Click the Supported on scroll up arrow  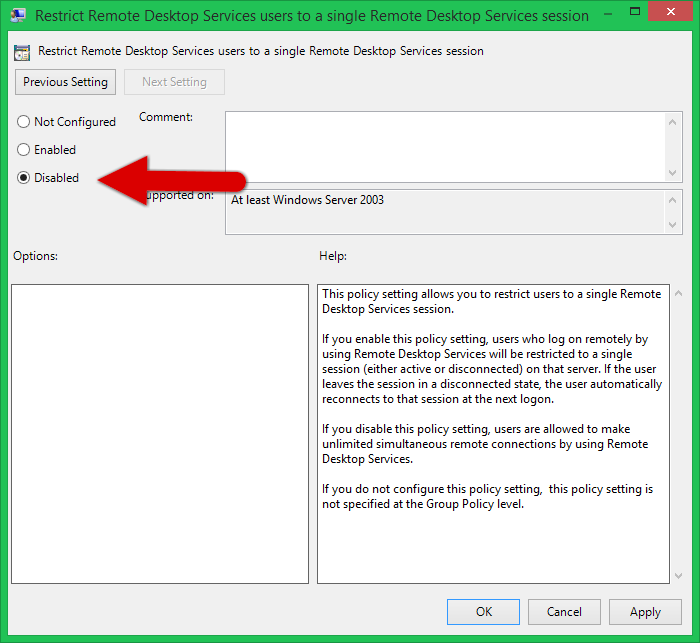674,200
